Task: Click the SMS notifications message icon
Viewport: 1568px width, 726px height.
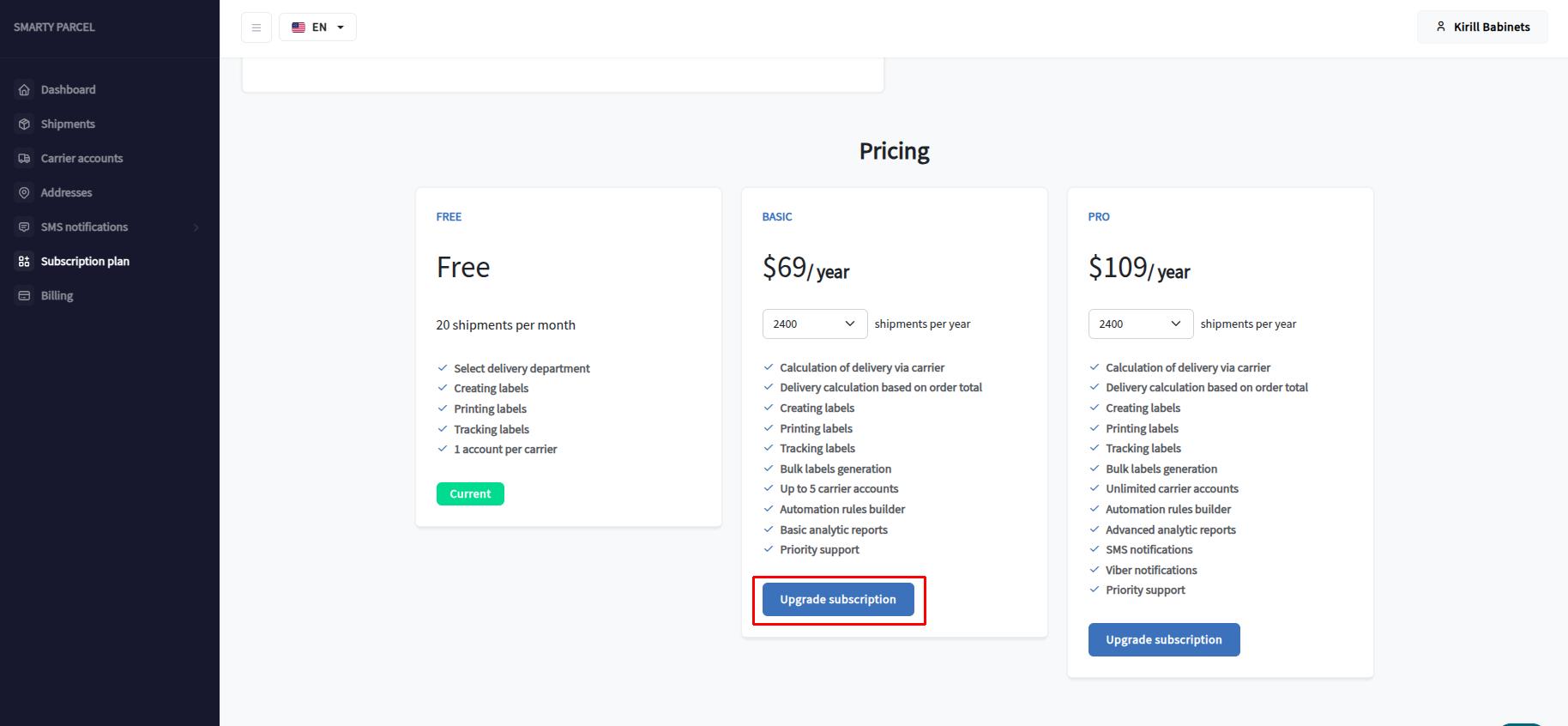Action: click(24, 227)
